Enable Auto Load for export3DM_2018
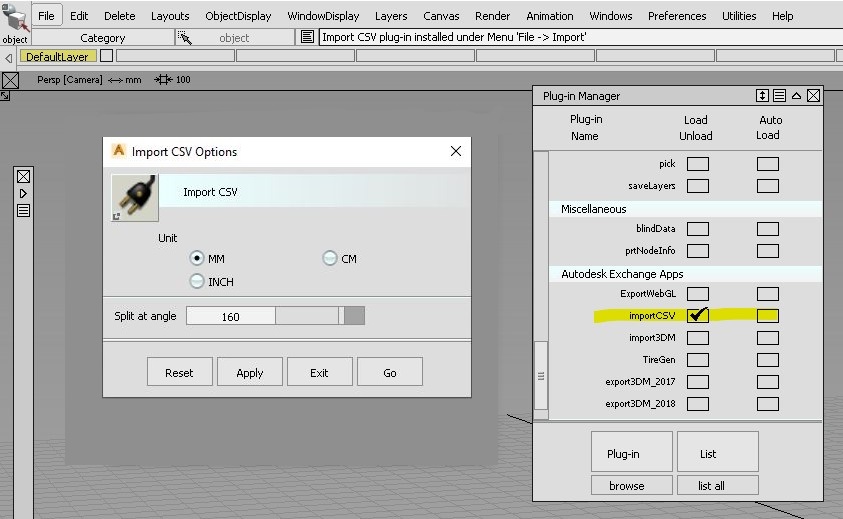Screen dimensions: 843x519 [768, 404]
